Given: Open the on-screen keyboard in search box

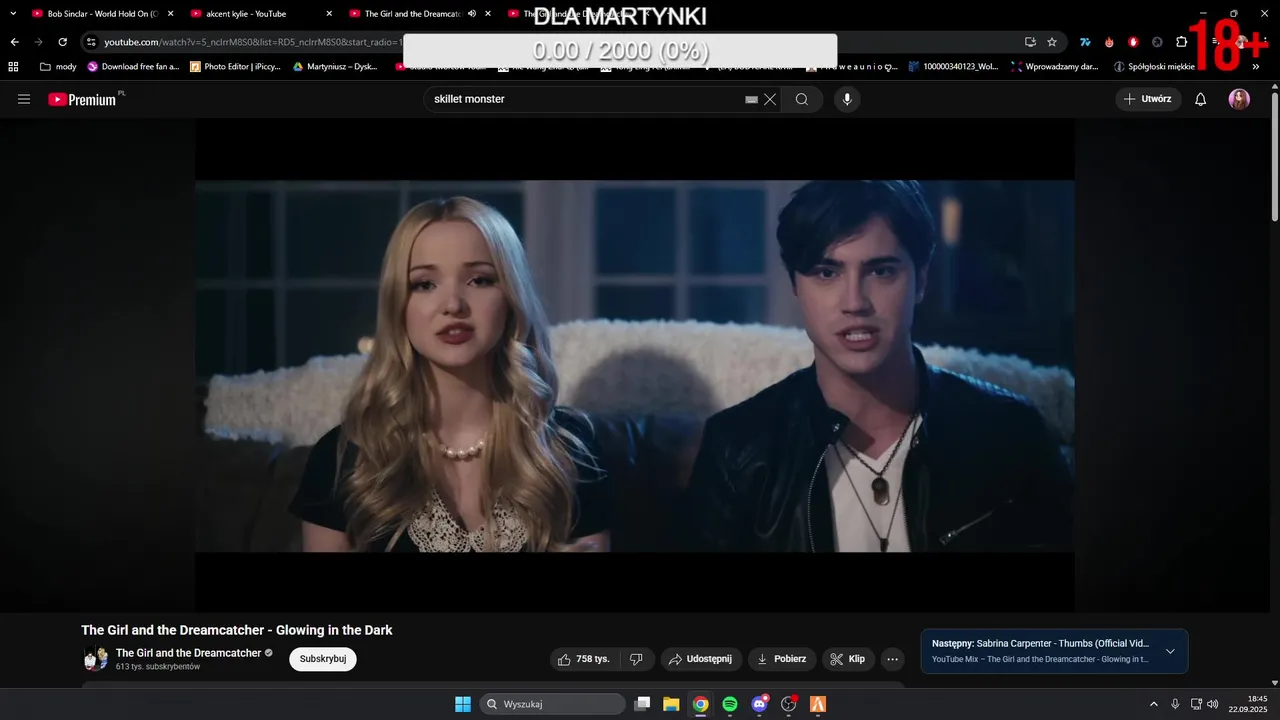Looking at the screenshot, I should click(751, 99).
